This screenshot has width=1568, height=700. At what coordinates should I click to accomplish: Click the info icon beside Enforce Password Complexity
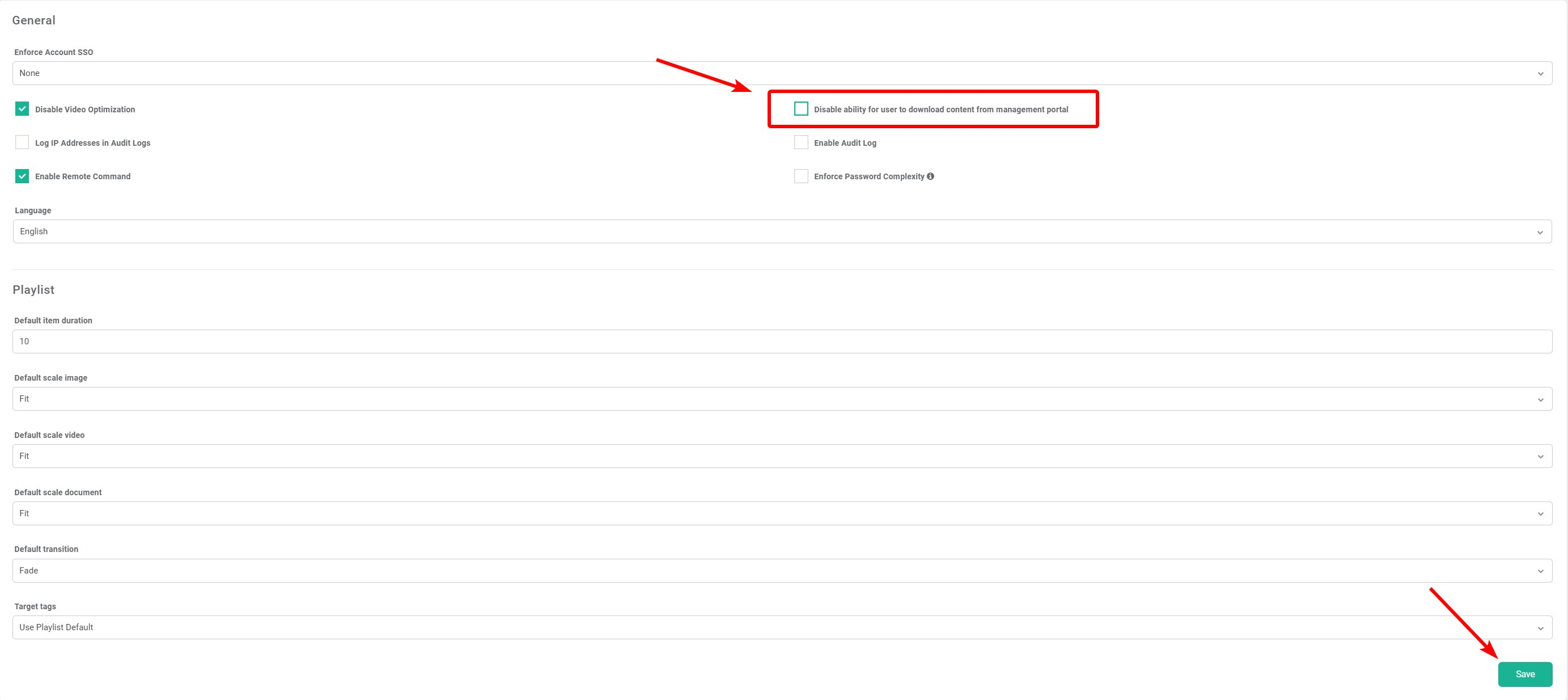931,176
